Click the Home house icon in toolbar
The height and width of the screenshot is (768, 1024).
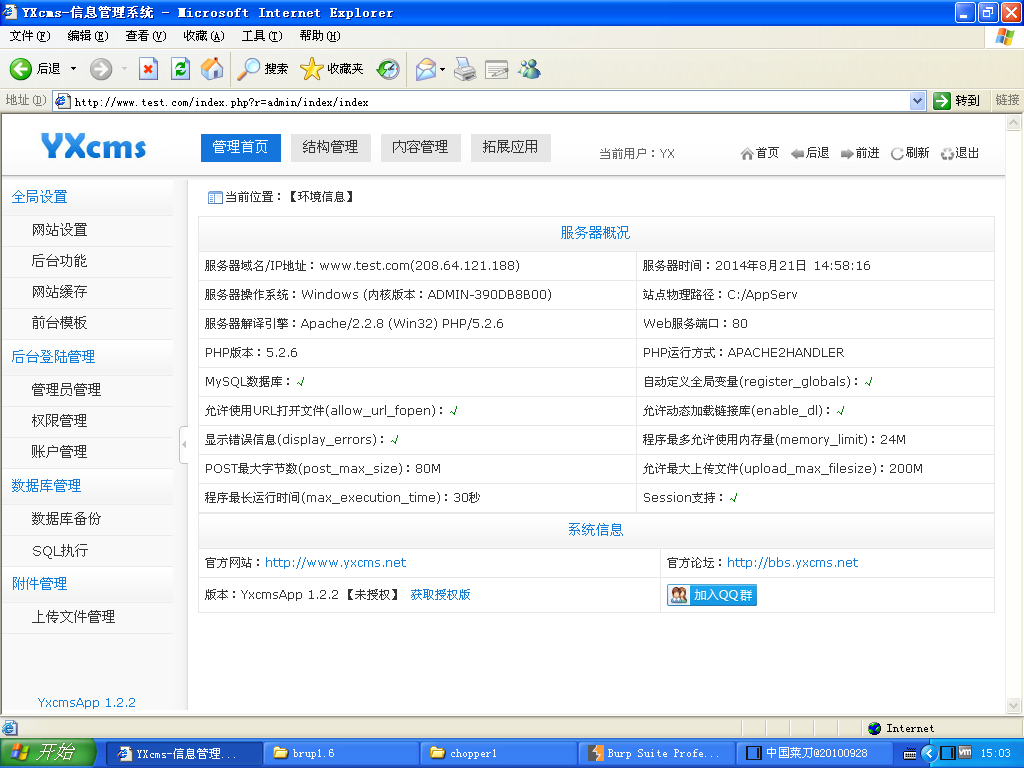pos(212,69)
